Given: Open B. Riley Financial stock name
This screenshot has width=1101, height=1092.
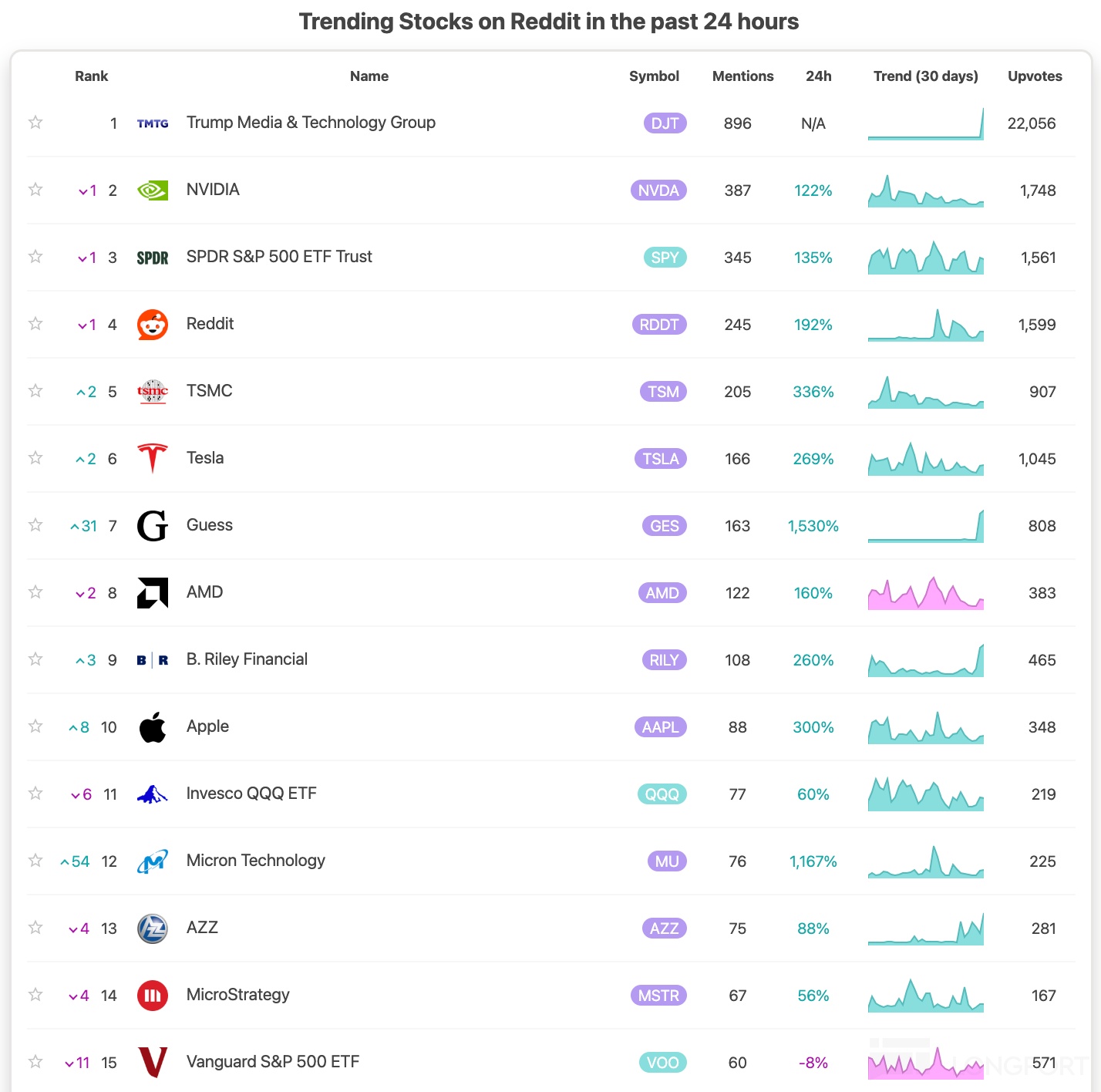Looking at the screenshot, I should pos(247,659).
